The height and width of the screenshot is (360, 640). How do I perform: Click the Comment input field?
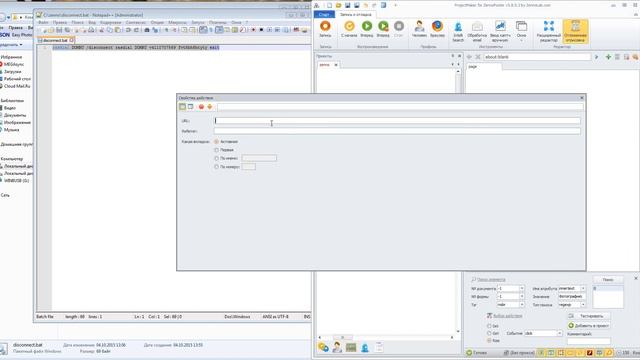tap(589, 341)
